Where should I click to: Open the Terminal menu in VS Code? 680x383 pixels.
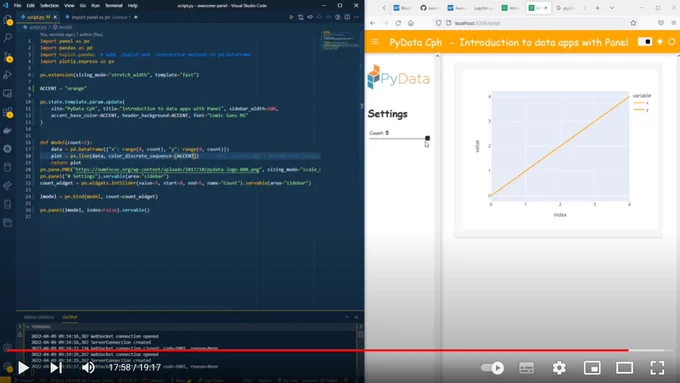(114, 6)
